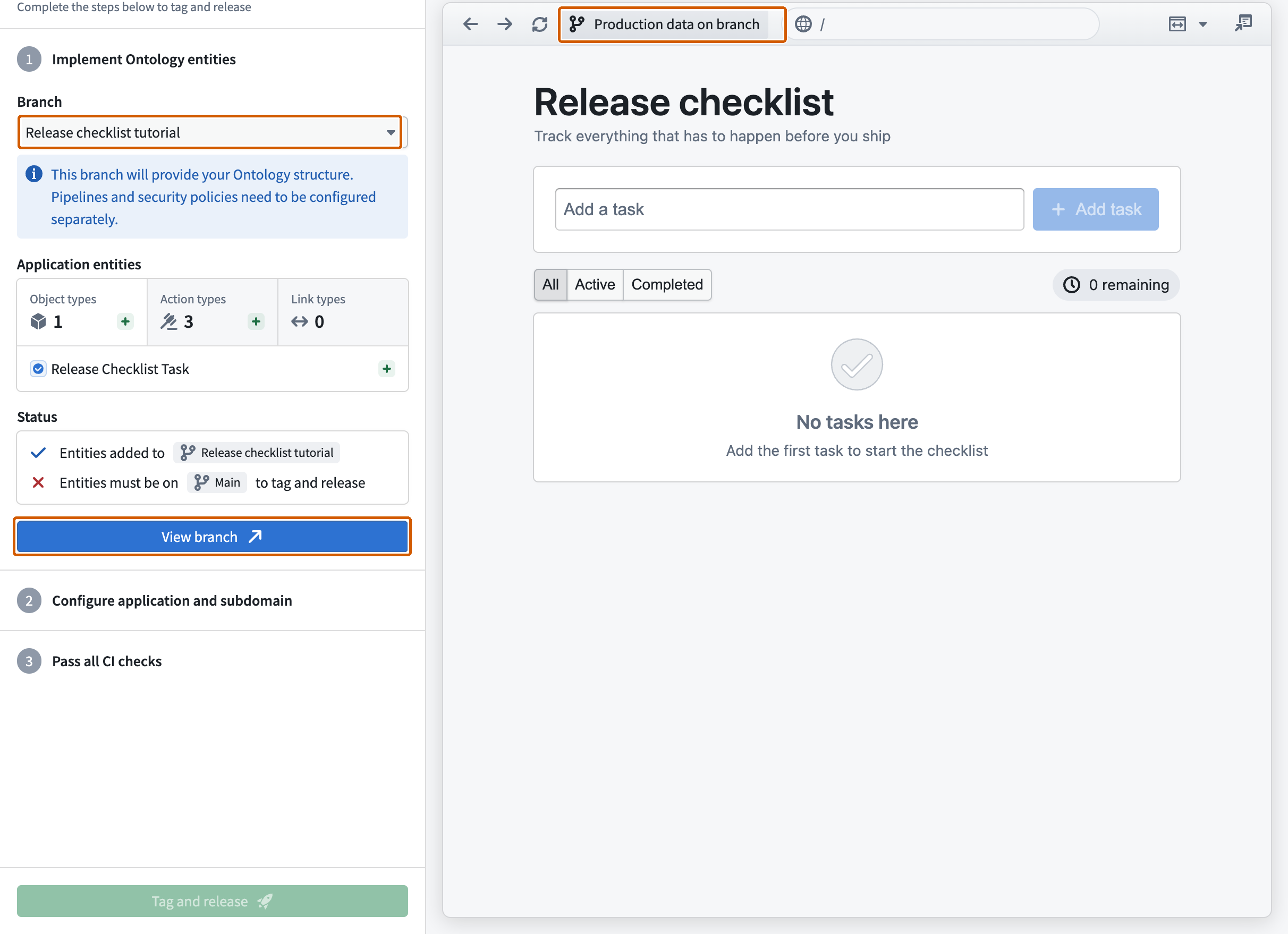The image size is (1288, 934).
Task: Focus the Add a task input field
Action: click(x=790, y=209)
